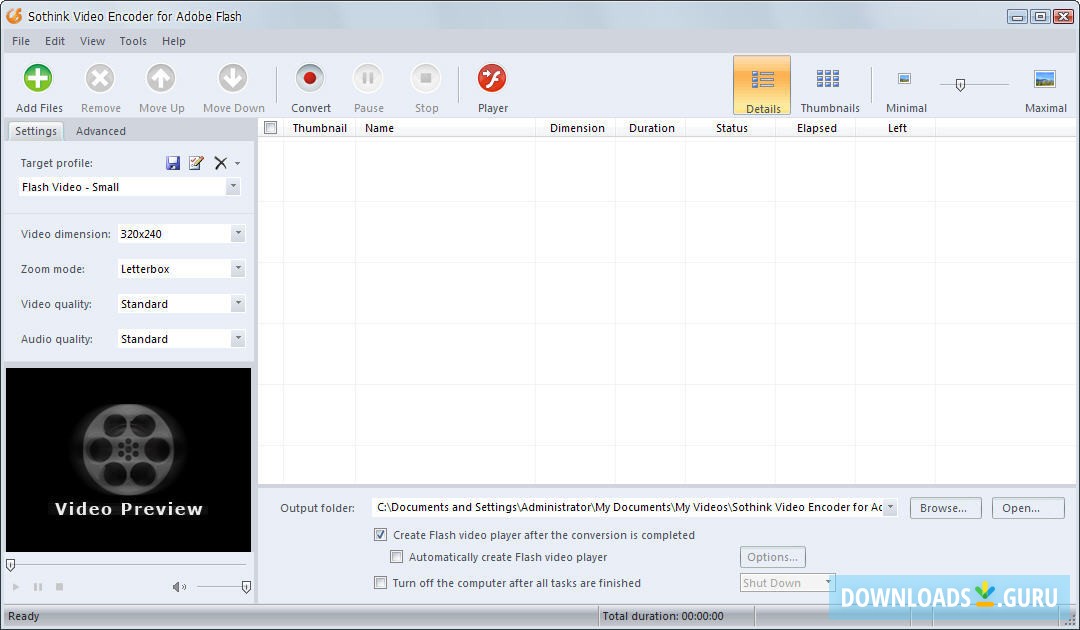
Task: Select the Remove icon on the toolbar
Action: click(99, 77)
